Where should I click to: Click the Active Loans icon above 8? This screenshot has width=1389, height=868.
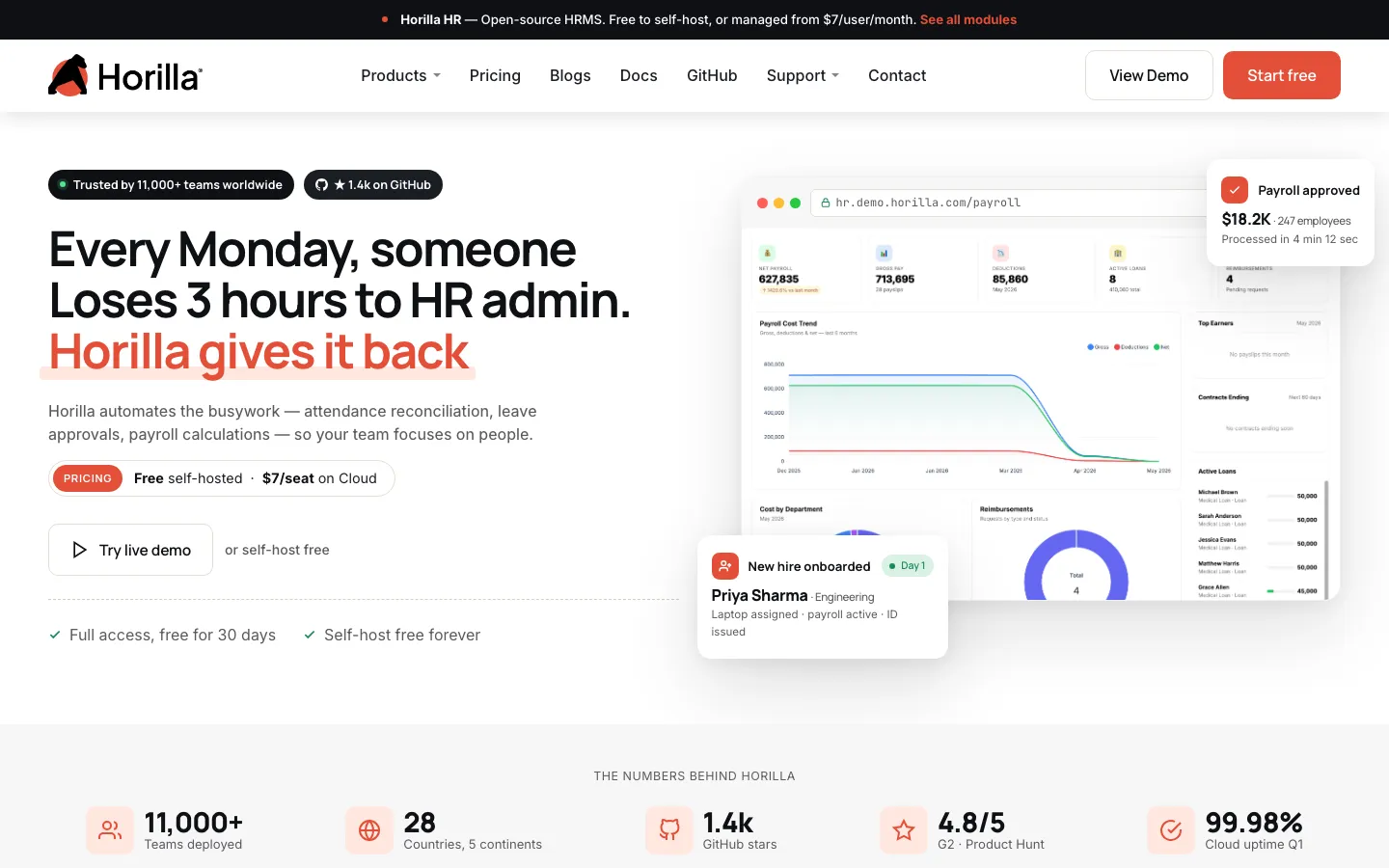click(1117, 253)
